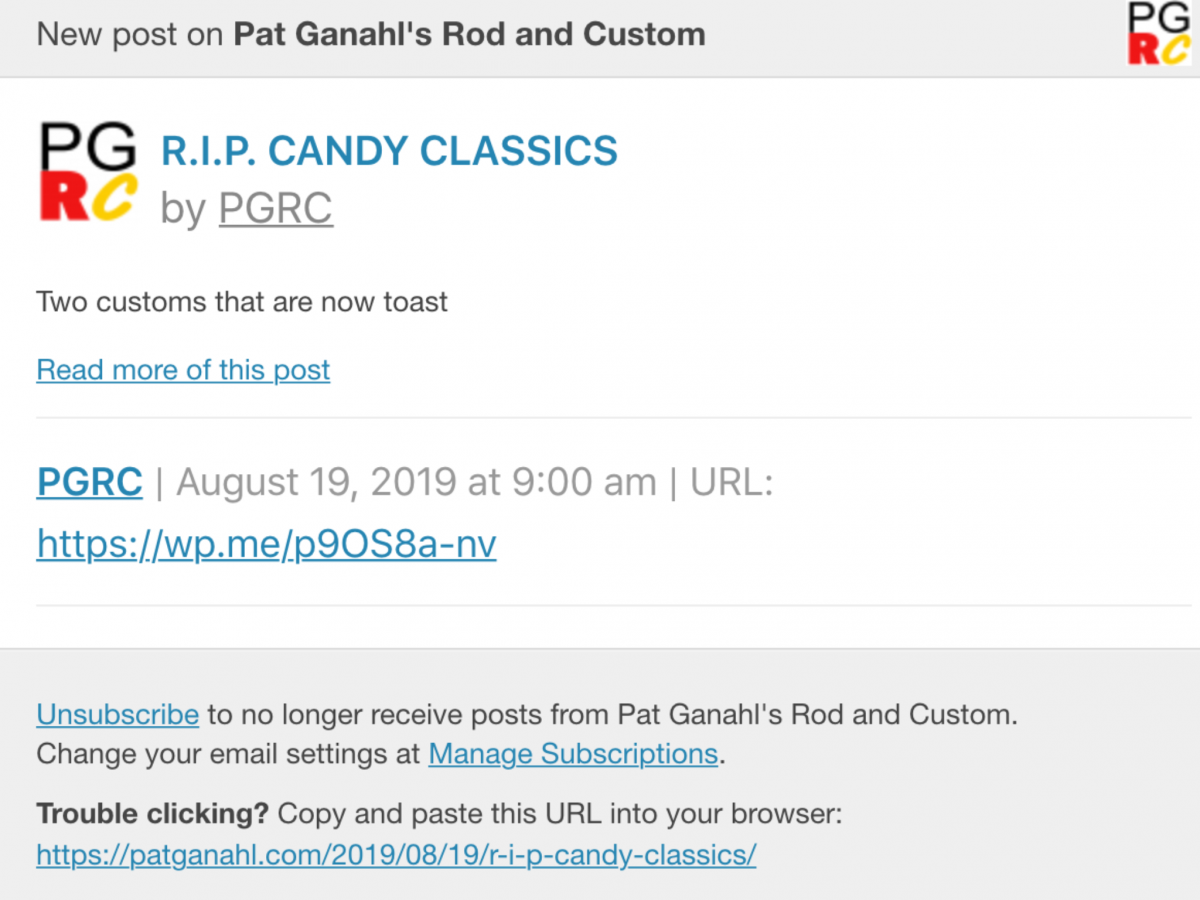This screenshot has width=1200, height=900.
Task: Click the 'New post on' header text
Action: (131, 34)
